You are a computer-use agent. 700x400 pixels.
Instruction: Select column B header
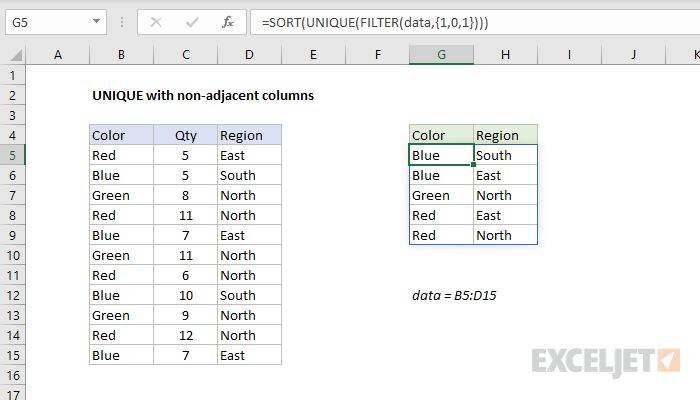coord(121,56)
